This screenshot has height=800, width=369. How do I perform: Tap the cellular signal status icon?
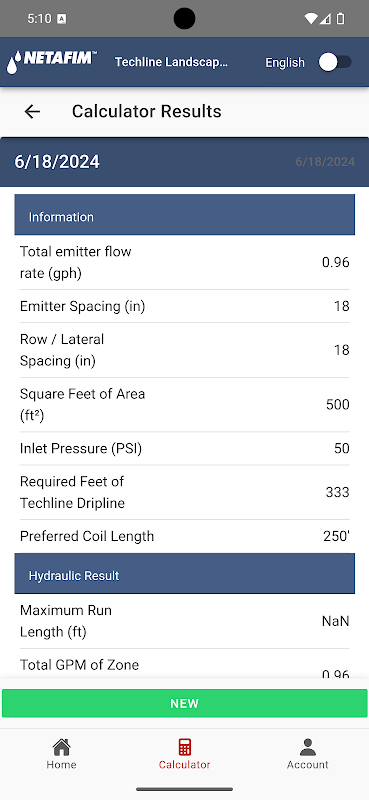coord(325,19)
